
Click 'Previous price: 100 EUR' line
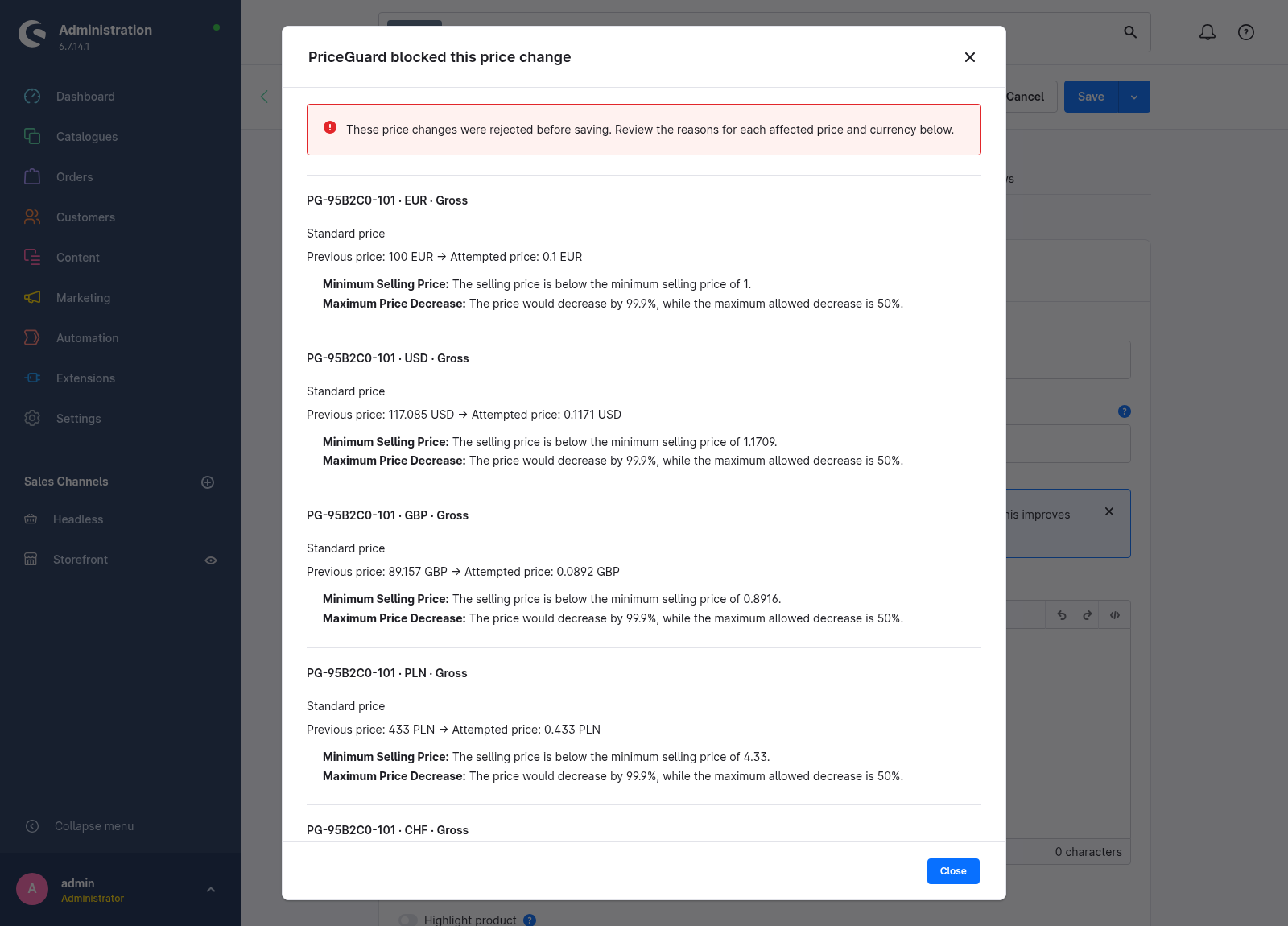click(x=444, y=257)
